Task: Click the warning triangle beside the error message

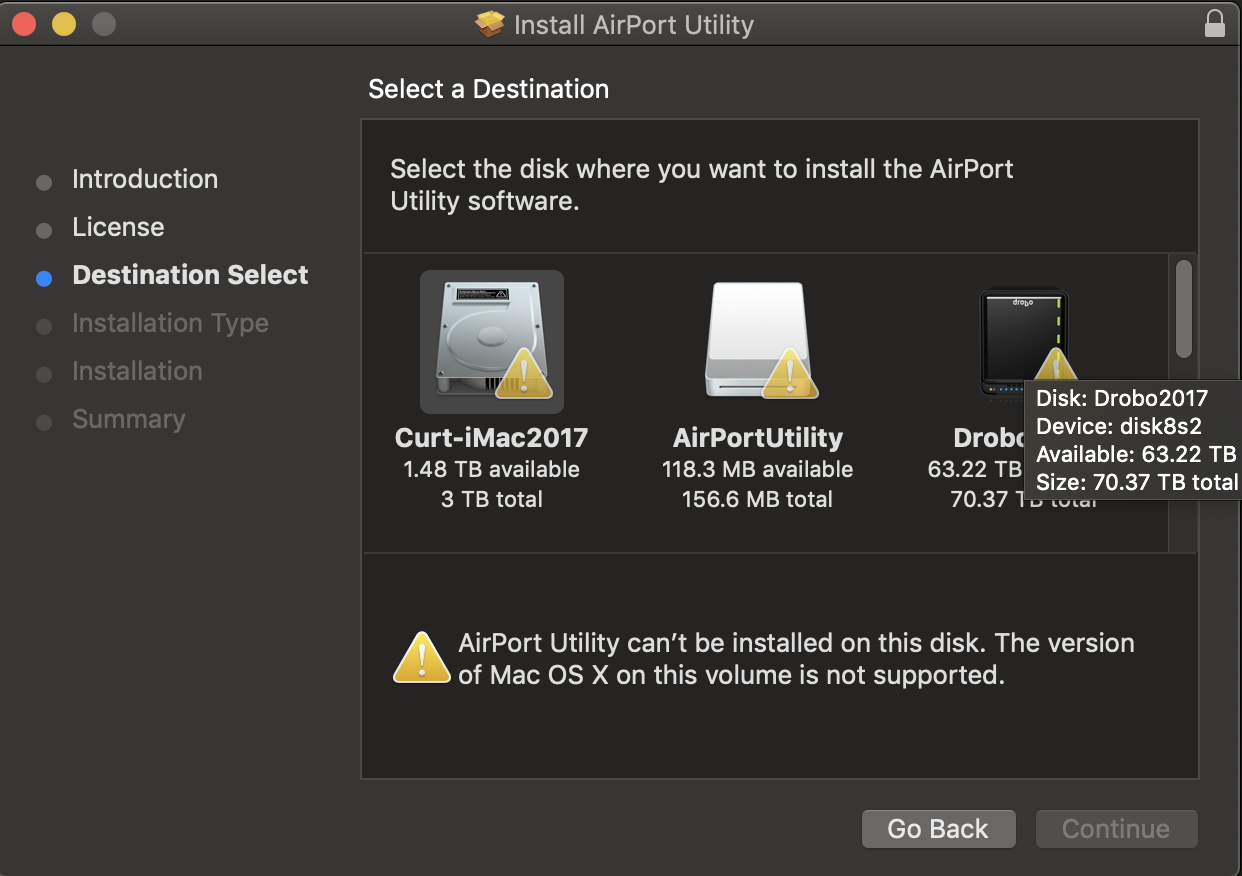Action: 422,658
